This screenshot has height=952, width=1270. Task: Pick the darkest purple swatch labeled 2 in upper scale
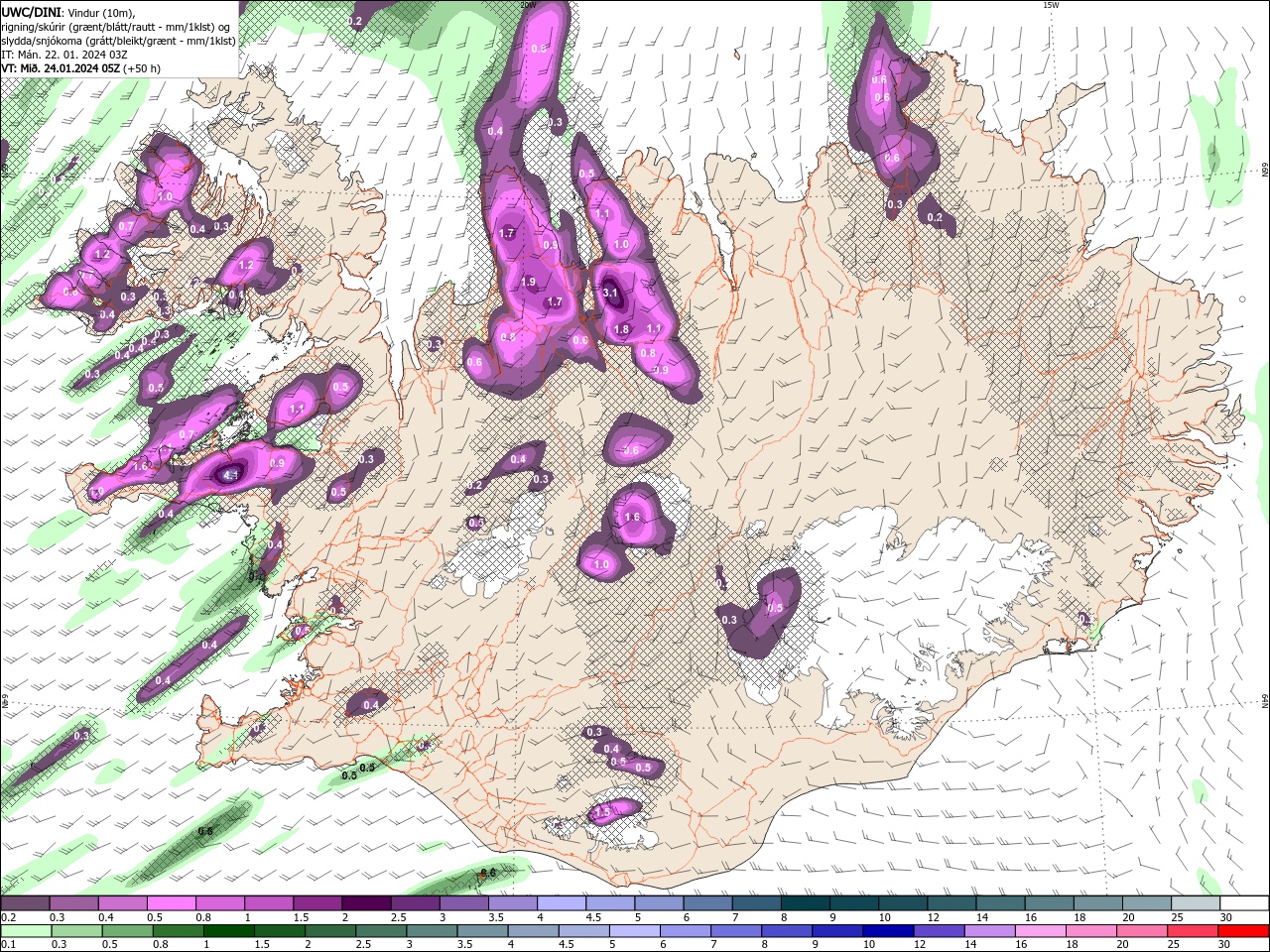tap(366, 902)
